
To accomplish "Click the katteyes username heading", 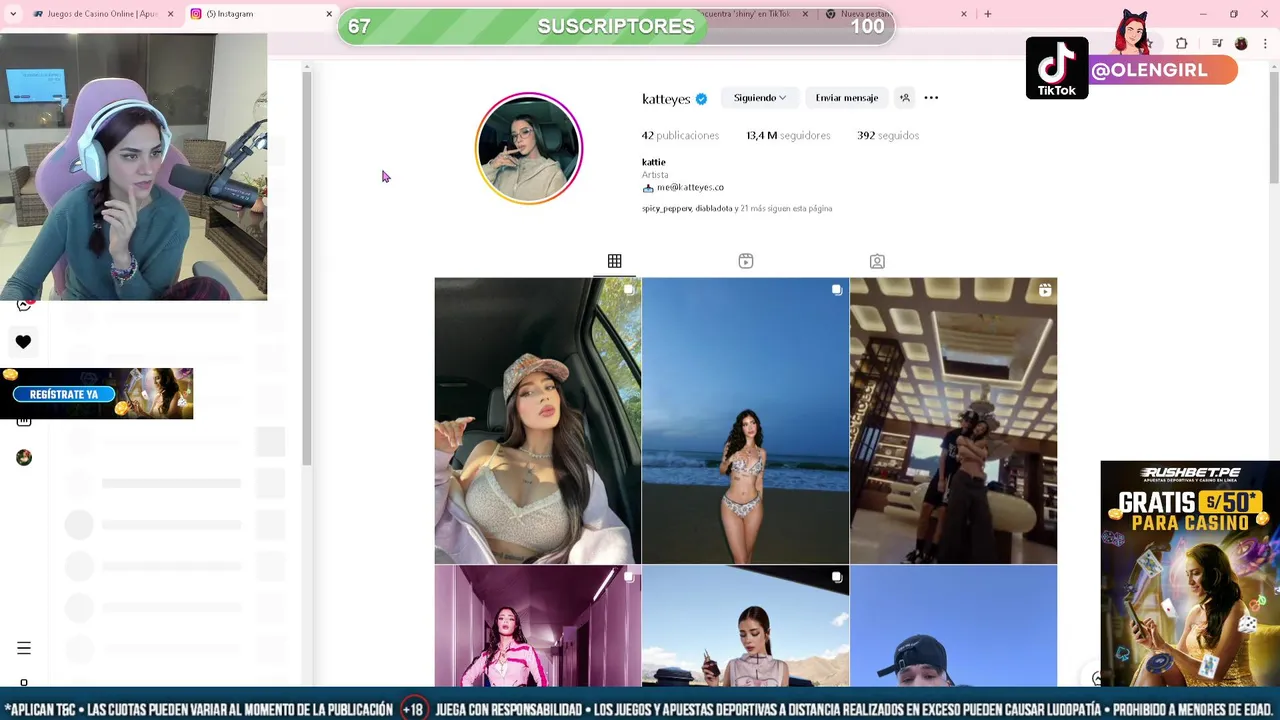I will pos(666,99).
